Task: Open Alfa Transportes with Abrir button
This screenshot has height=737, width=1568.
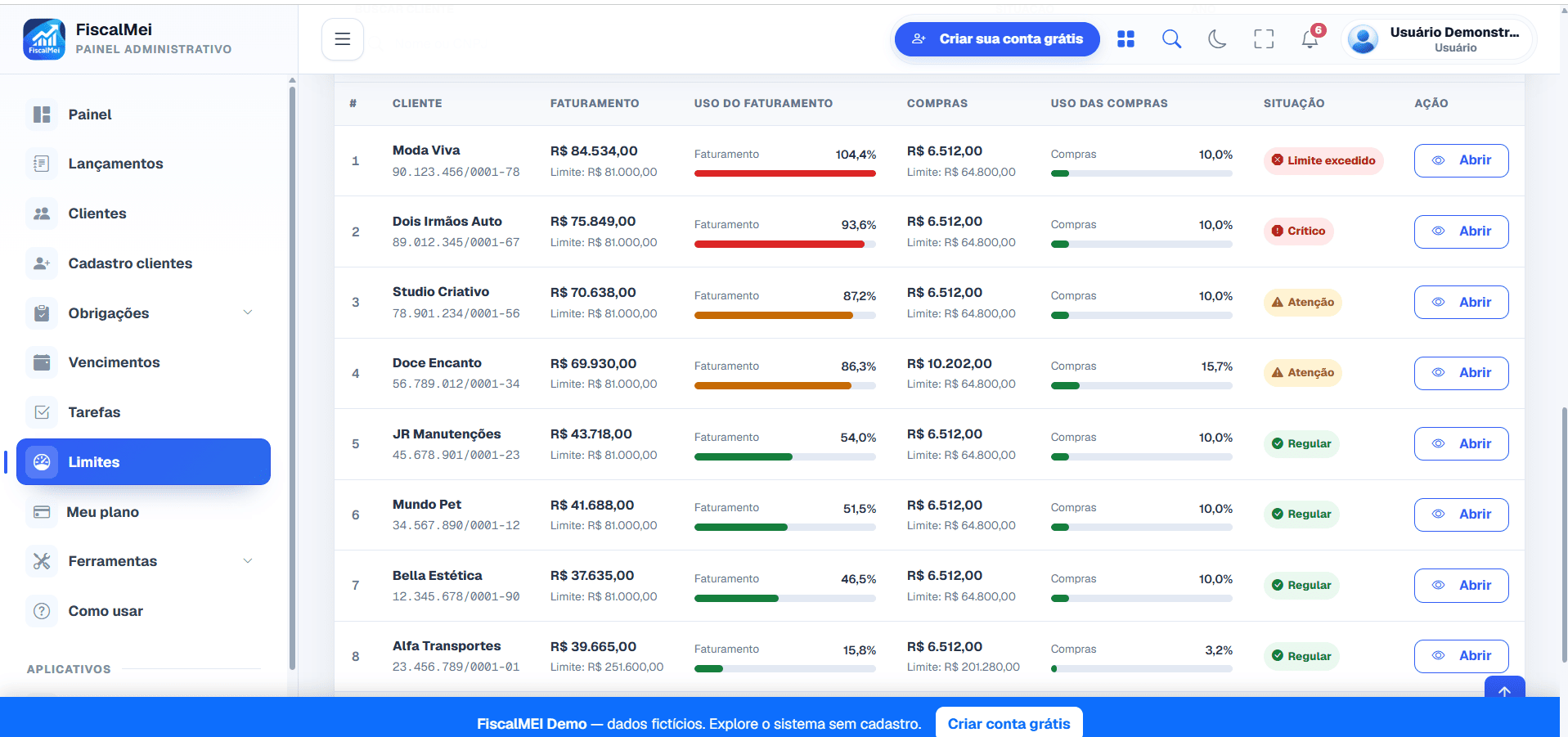Action: click(1461, 656)
